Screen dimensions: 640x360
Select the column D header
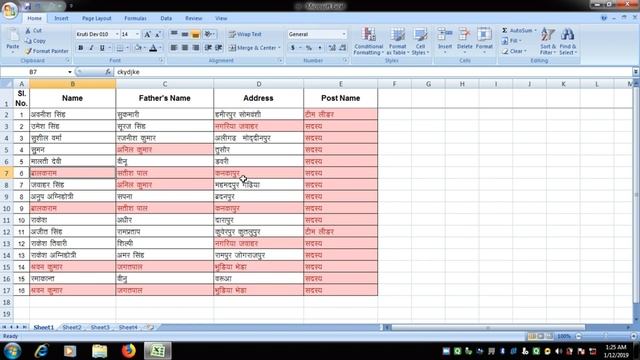pos(258,84)
